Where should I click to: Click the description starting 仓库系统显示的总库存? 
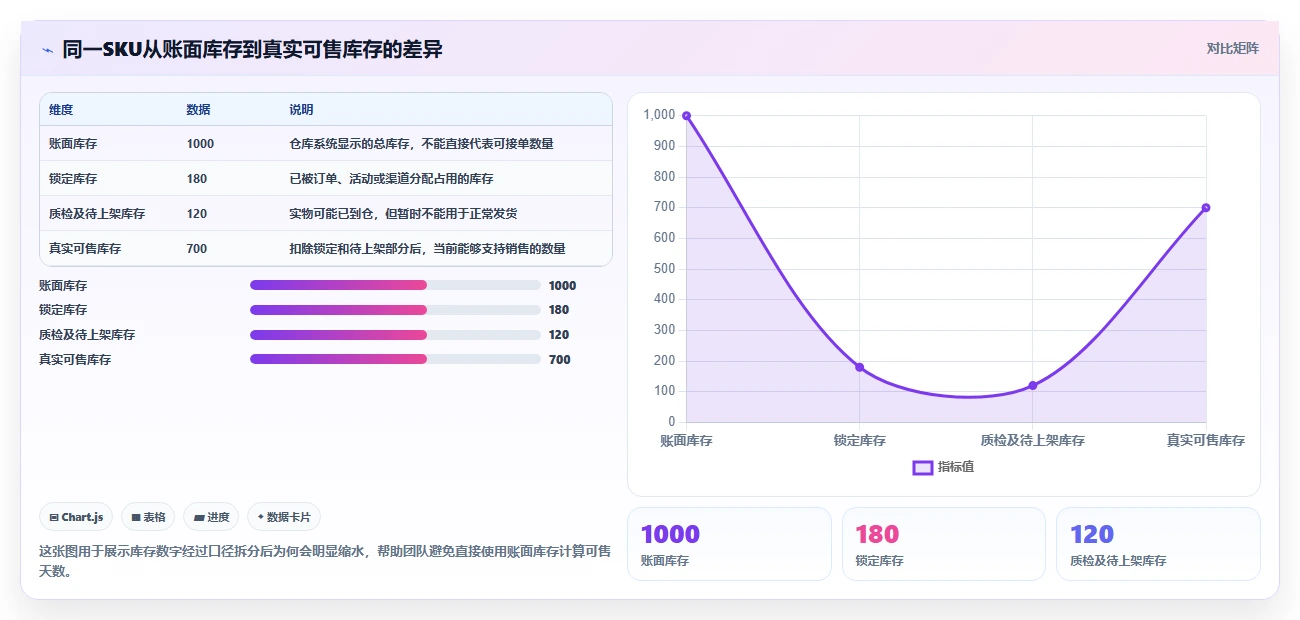(421, 144)
